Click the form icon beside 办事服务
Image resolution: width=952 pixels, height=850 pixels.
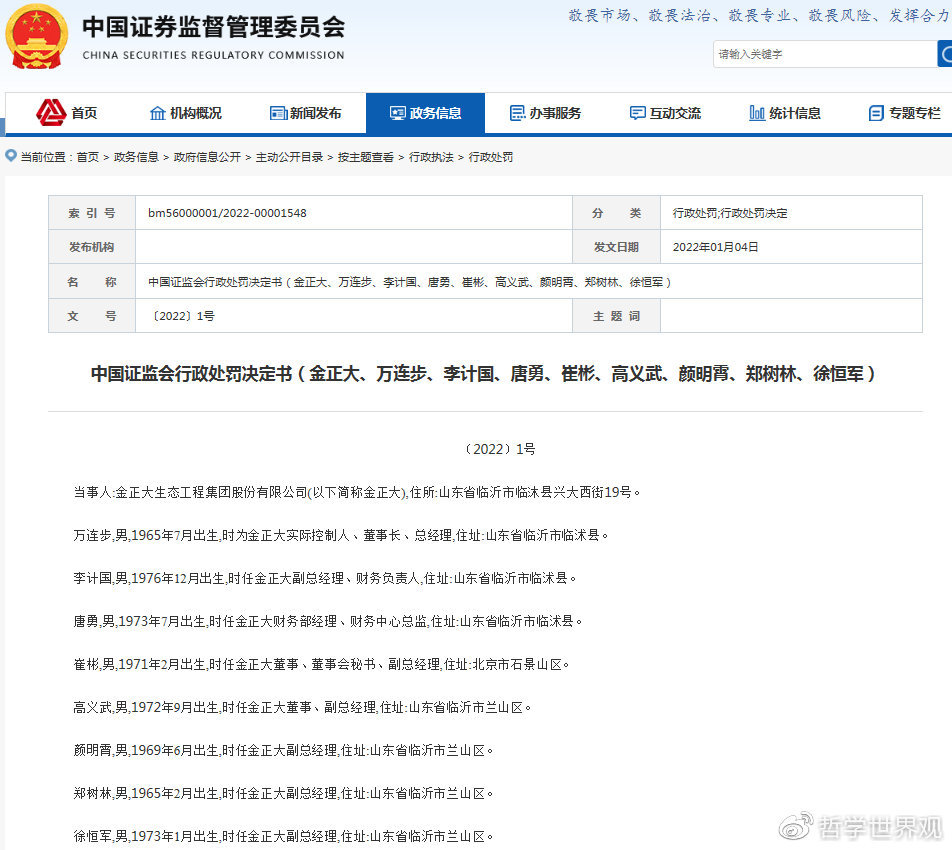click(517, 113)
